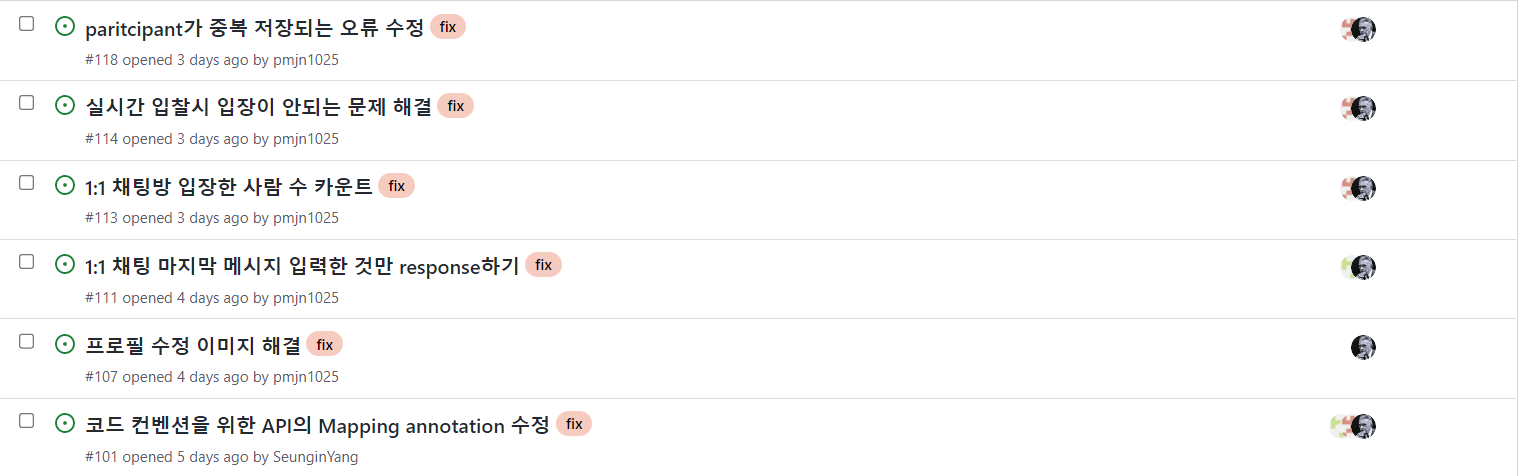Click fix label on 프로필 수정 issue
This screenshot has width=1521, height=476.
[325, 345]
